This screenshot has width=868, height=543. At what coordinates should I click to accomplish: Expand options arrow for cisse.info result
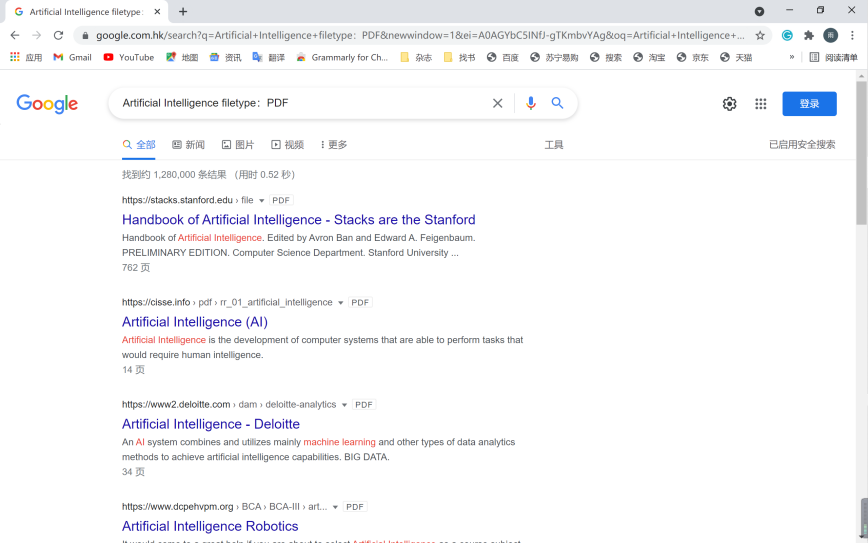pos(340,303)
